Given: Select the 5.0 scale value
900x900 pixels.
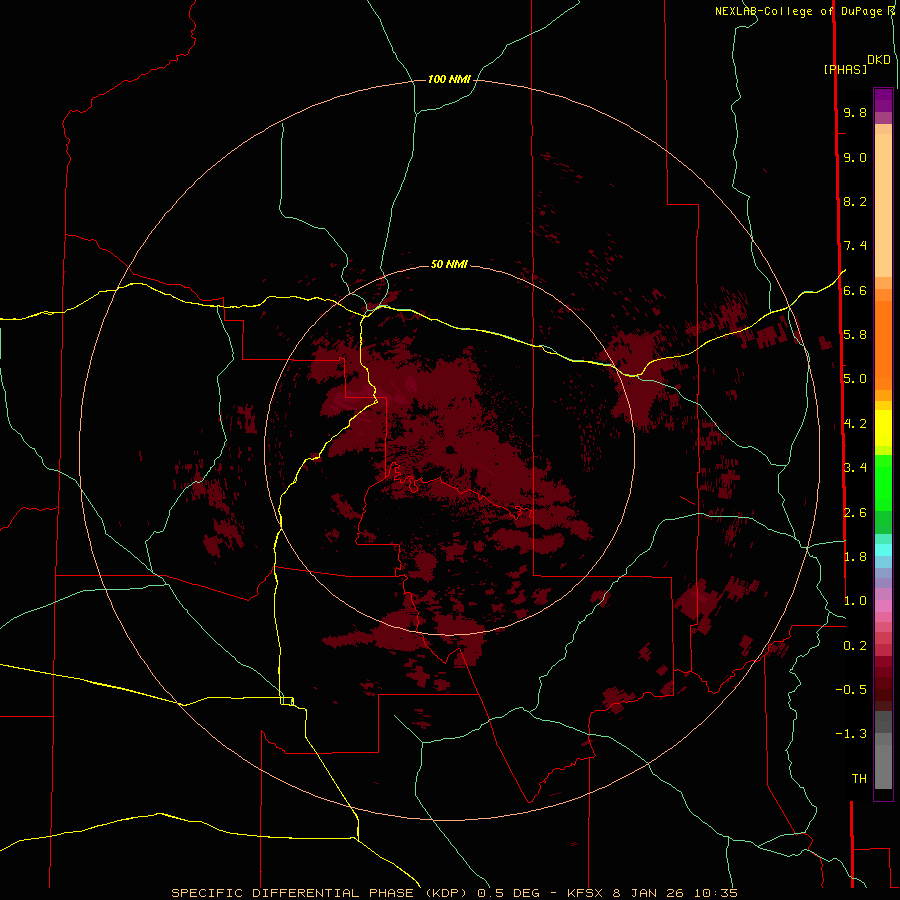Looking at the screenshot, I should pos(855,379).
